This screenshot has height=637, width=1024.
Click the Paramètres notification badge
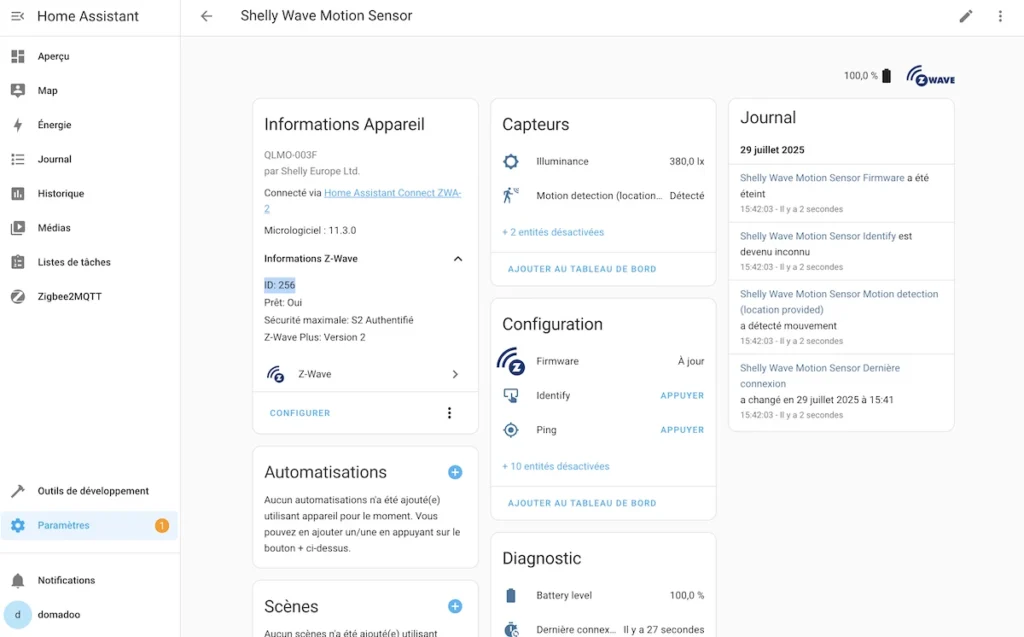[x=162, y=525]
